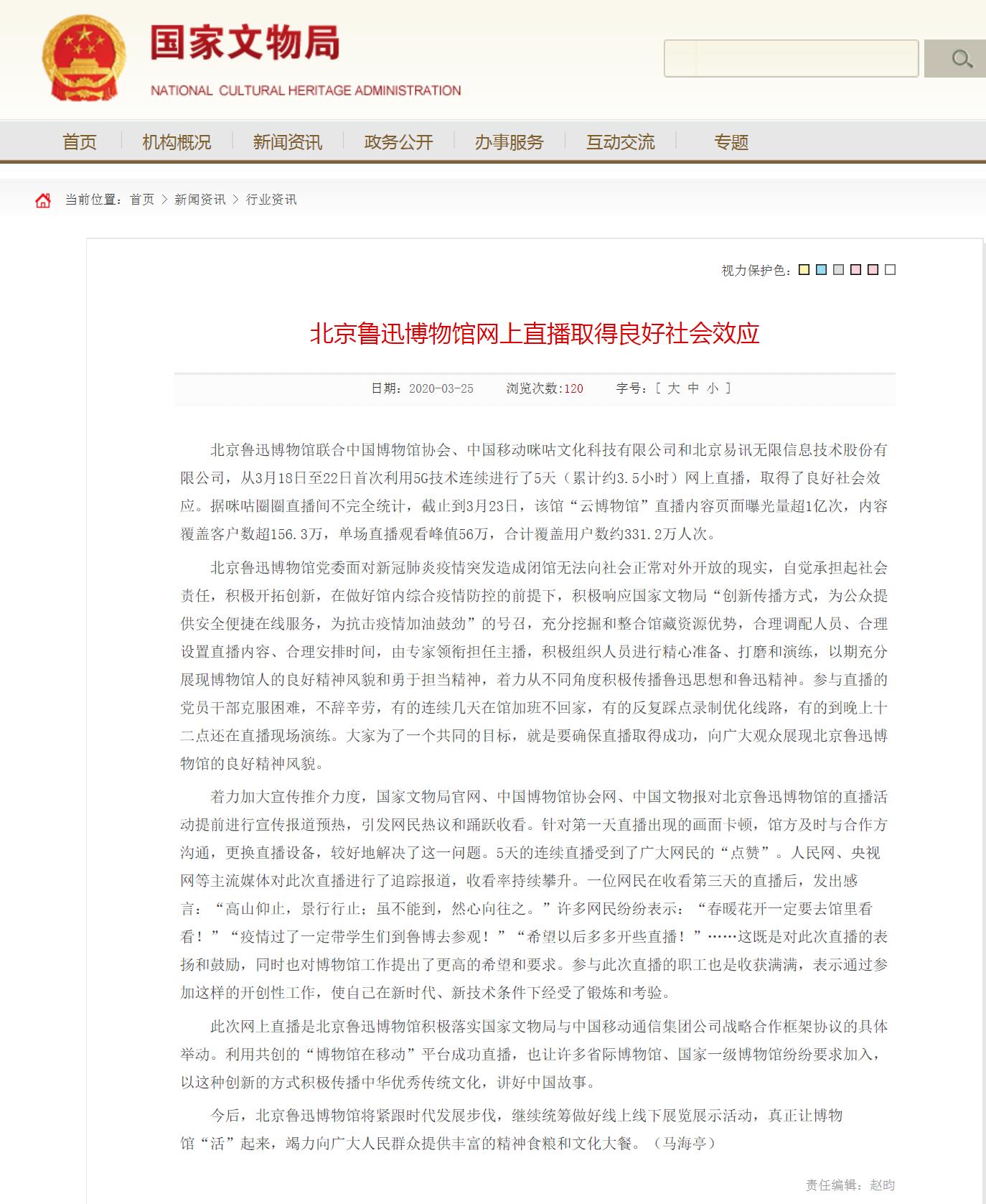Open the 专题 navigation item
986x1204 pixels.
(x=731, y=142)
